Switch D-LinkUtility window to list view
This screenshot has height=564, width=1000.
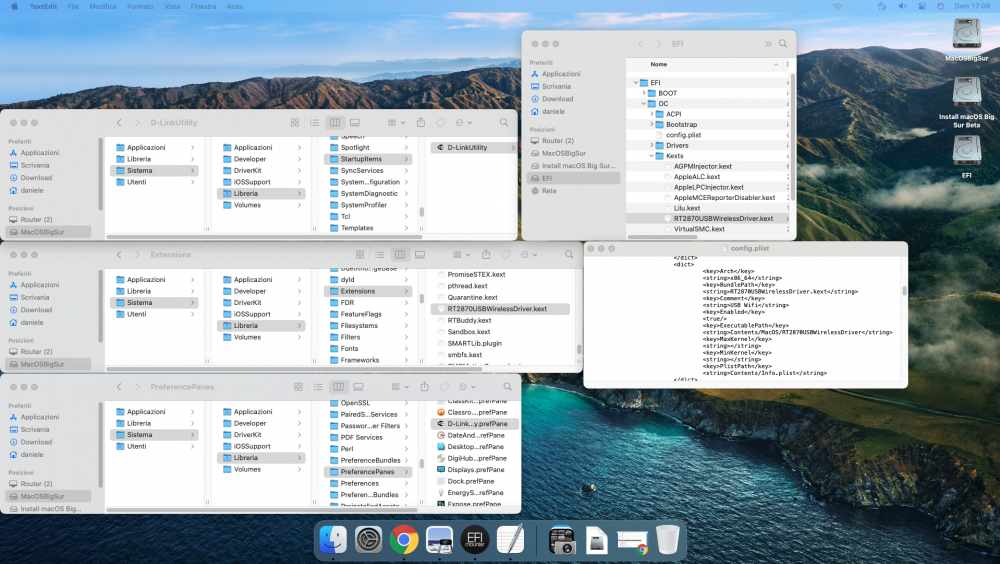pyautogui.click(x=314, y=122)
